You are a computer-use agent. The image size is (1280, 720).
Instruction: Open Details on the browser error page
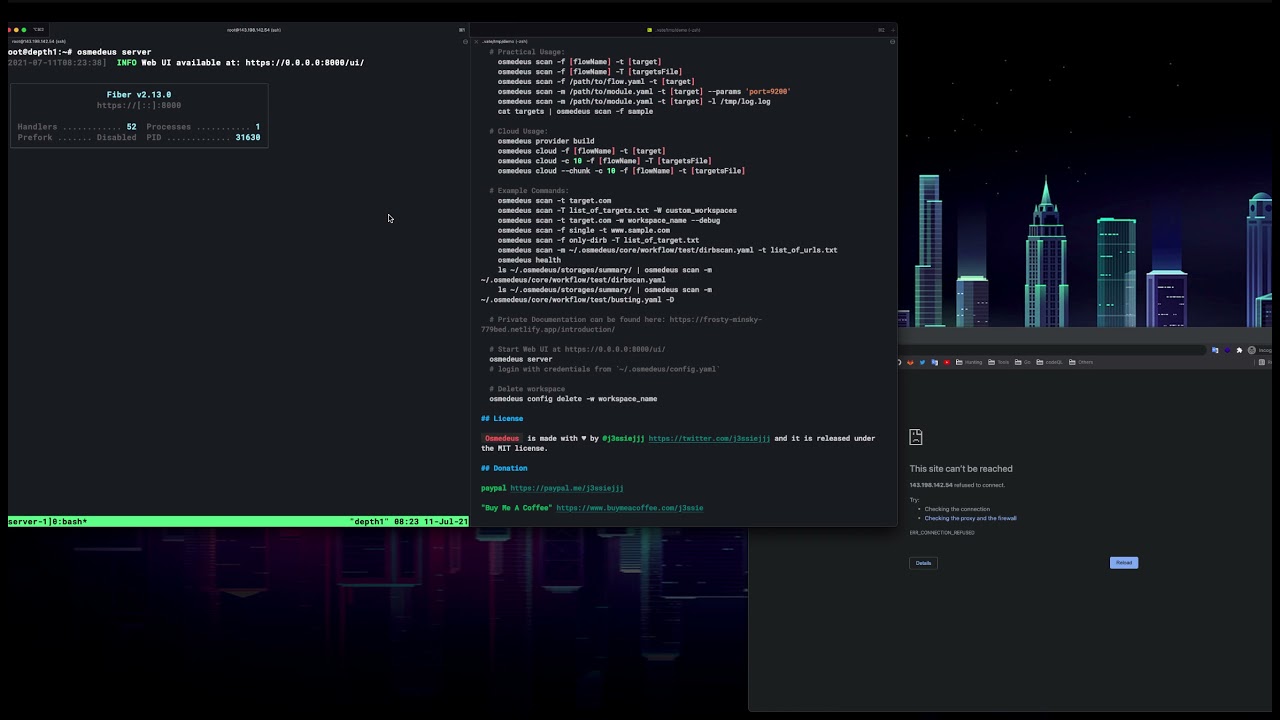point(923,563)
